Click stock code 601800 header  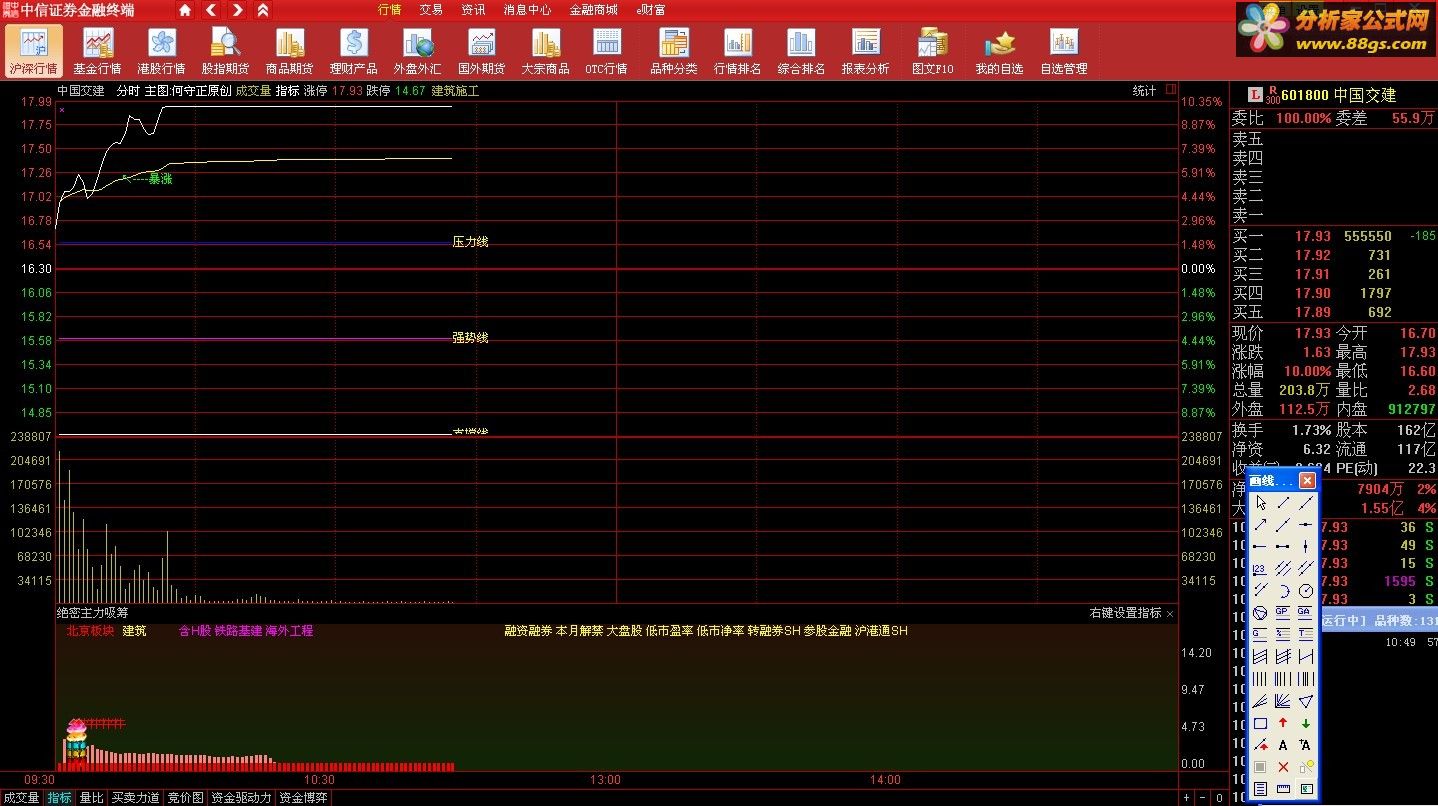click(1304, 95)
